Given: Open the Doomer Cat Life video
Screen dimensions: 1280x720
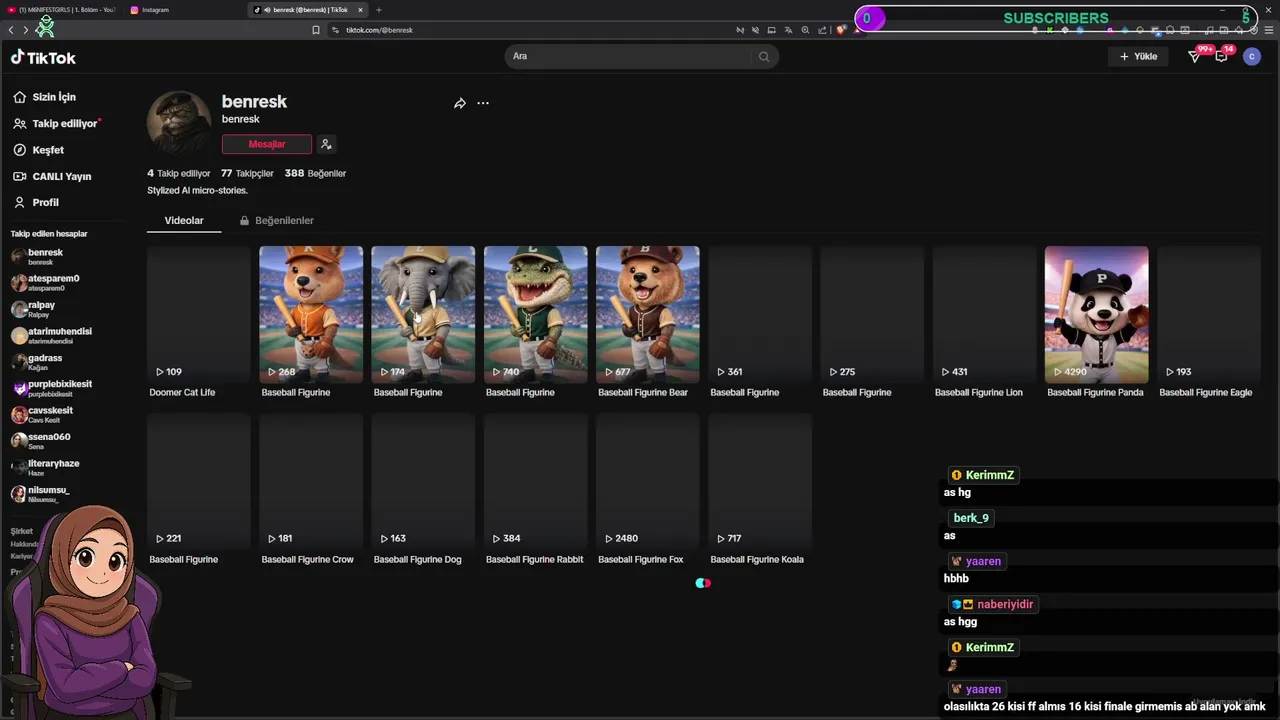Looking at the screenshot, I should 199,314.
